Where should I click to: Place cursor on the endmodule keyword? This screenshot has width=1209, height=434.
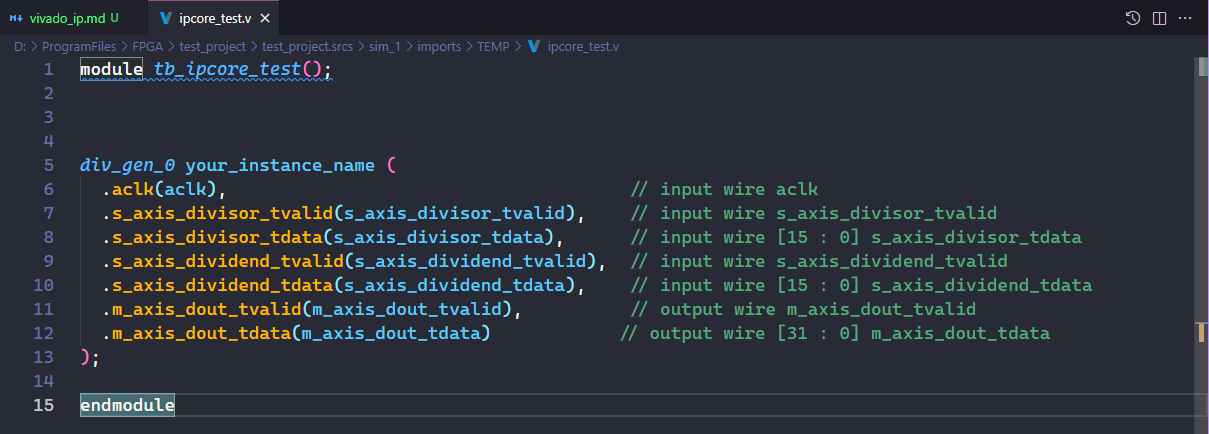[x=127, y=405]
